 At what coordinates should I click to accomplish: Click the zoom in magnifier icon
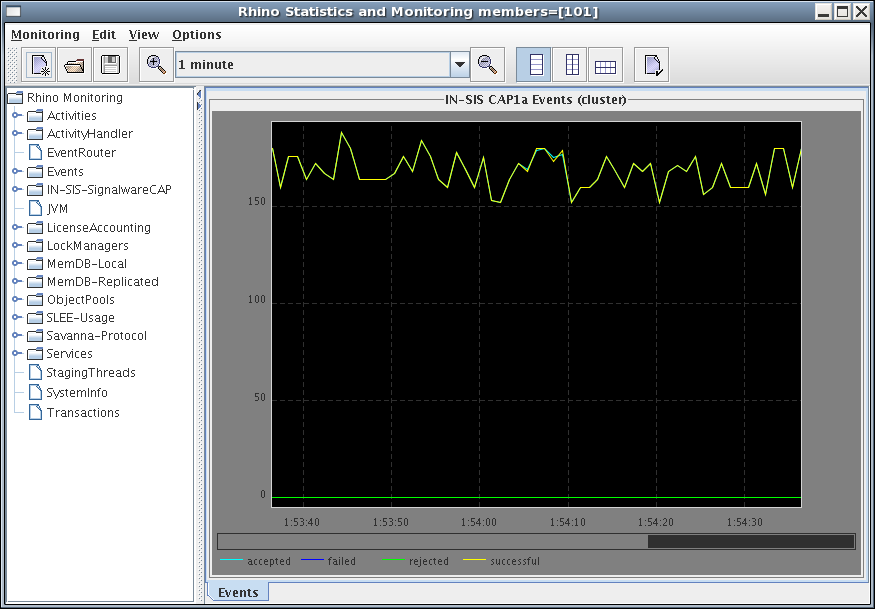156,65
